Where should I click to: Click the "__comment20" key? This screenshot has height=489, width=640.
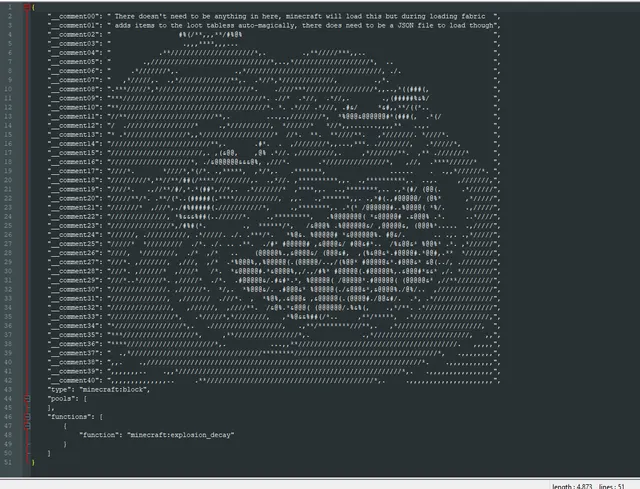tap(73, 198)
